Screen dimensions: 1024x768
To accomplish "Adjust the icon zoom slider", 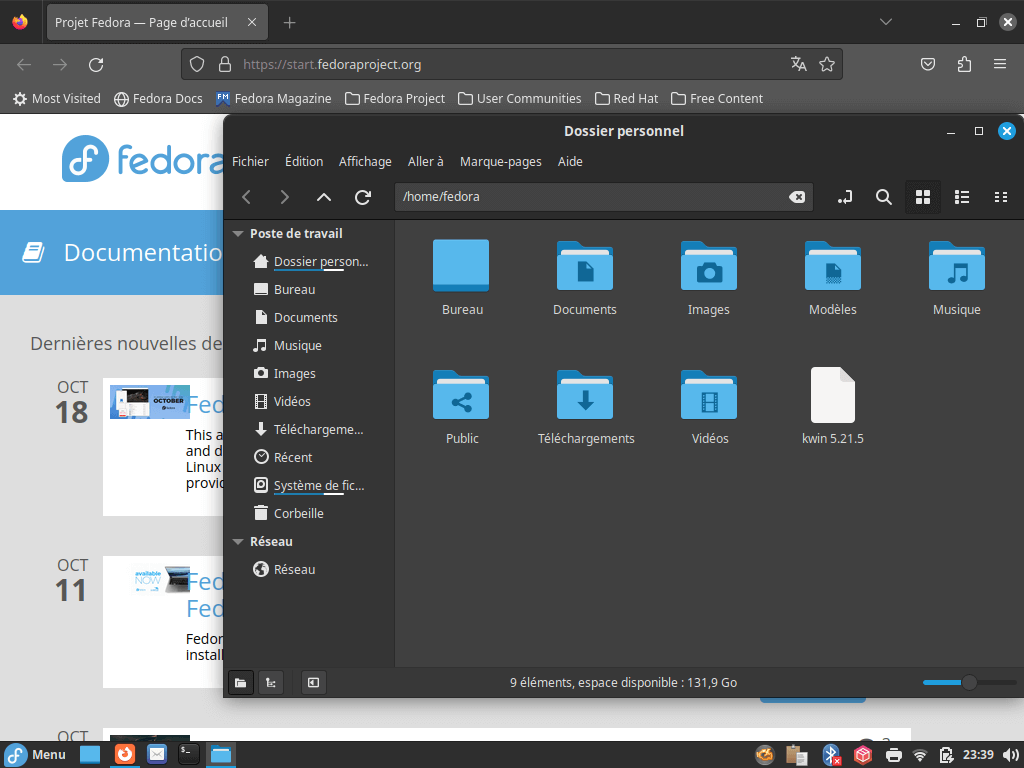I will click(969, 682).
